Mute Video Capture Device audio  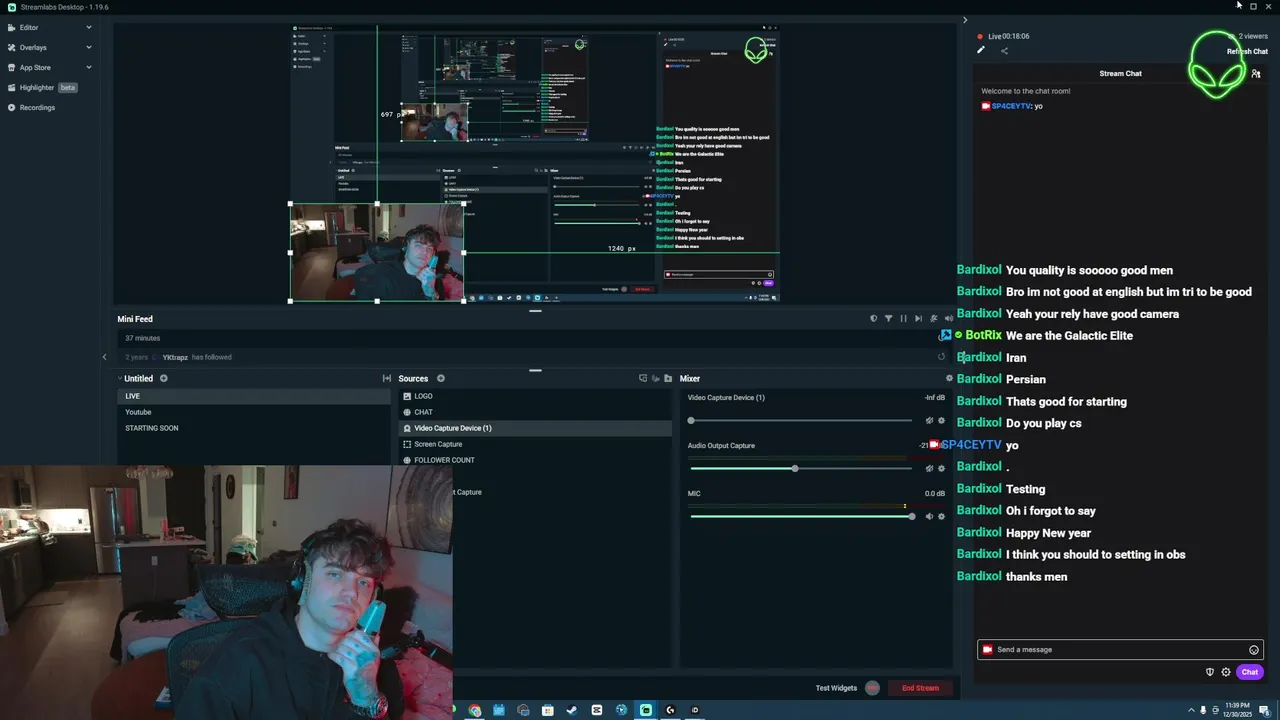[929, 421]
